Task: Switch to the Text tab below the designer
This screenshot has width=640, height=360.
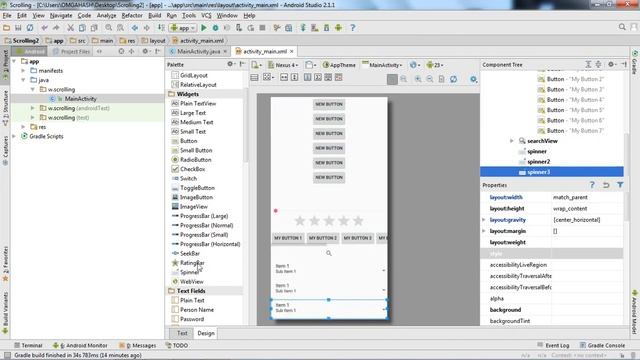Action: [182, 333]
